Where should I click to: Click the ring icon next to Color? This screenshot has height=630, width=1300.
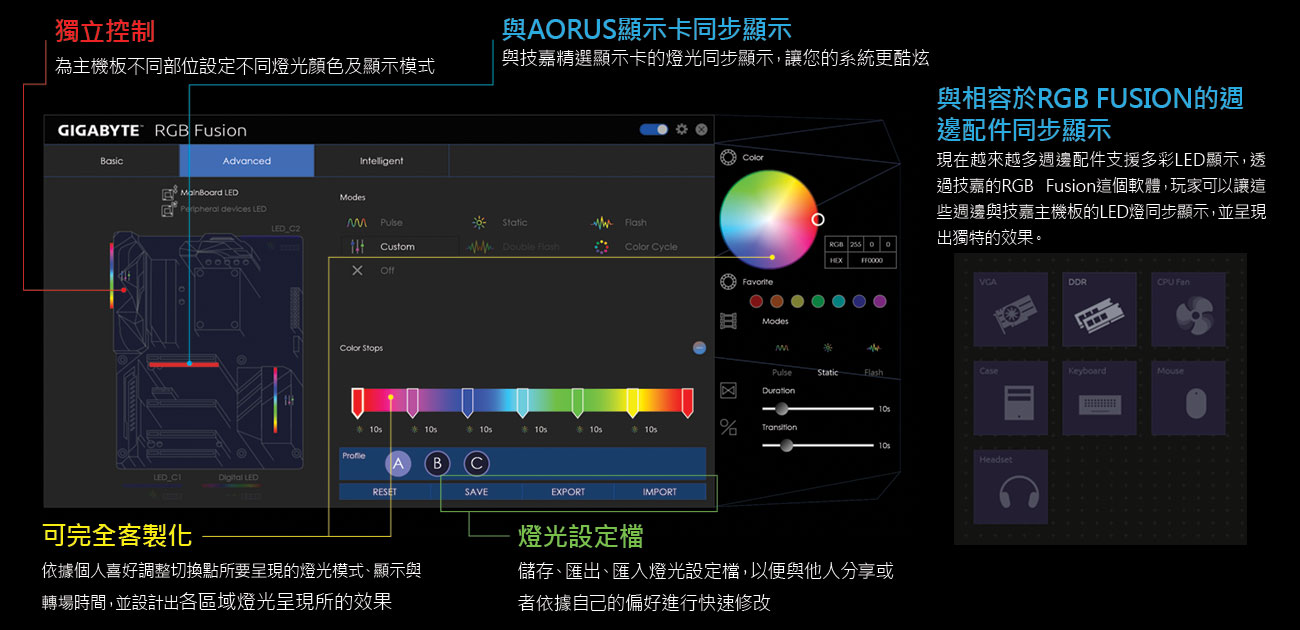728,158
